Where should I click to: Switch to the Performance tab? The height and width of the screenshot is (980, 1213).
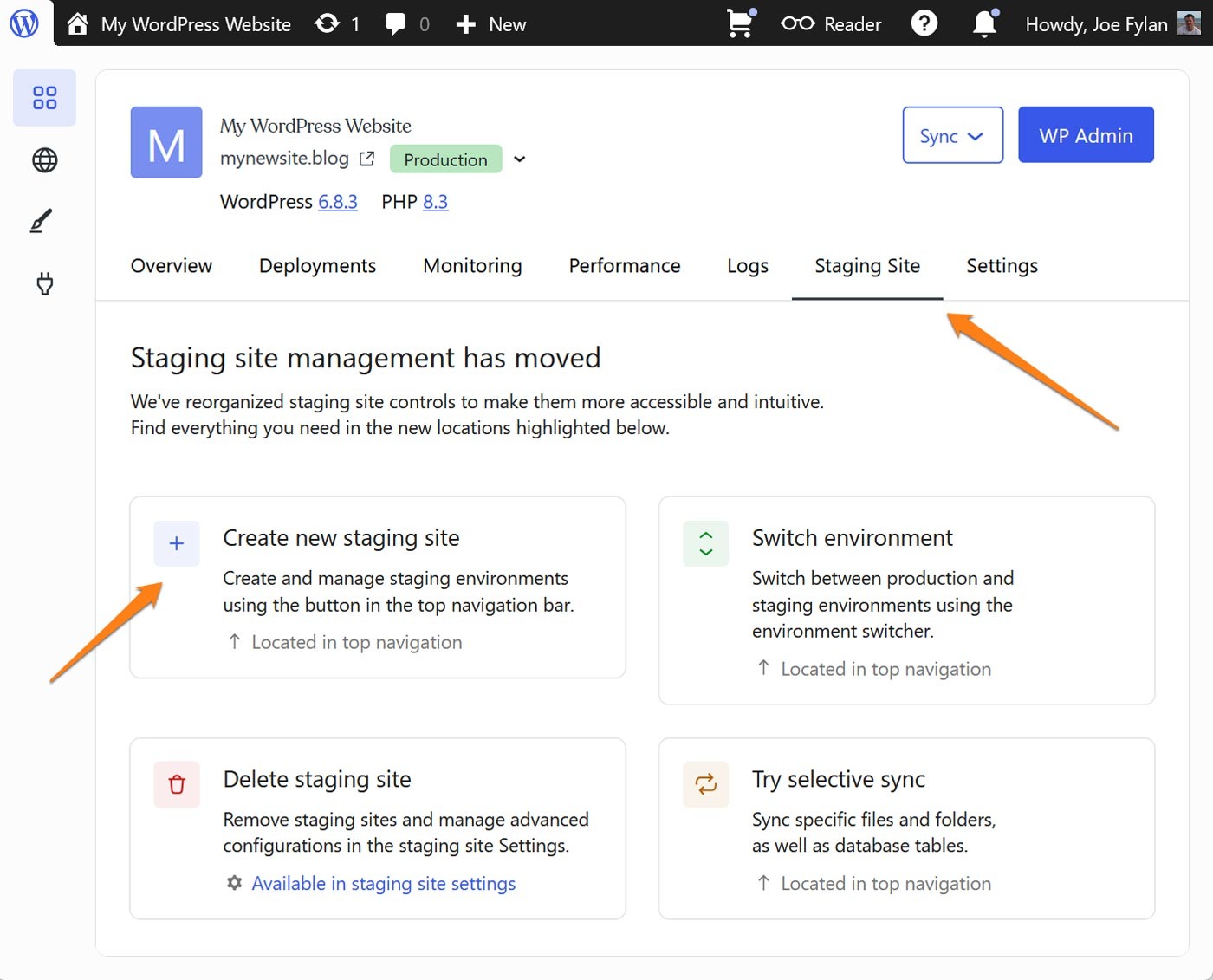(624, 266)
